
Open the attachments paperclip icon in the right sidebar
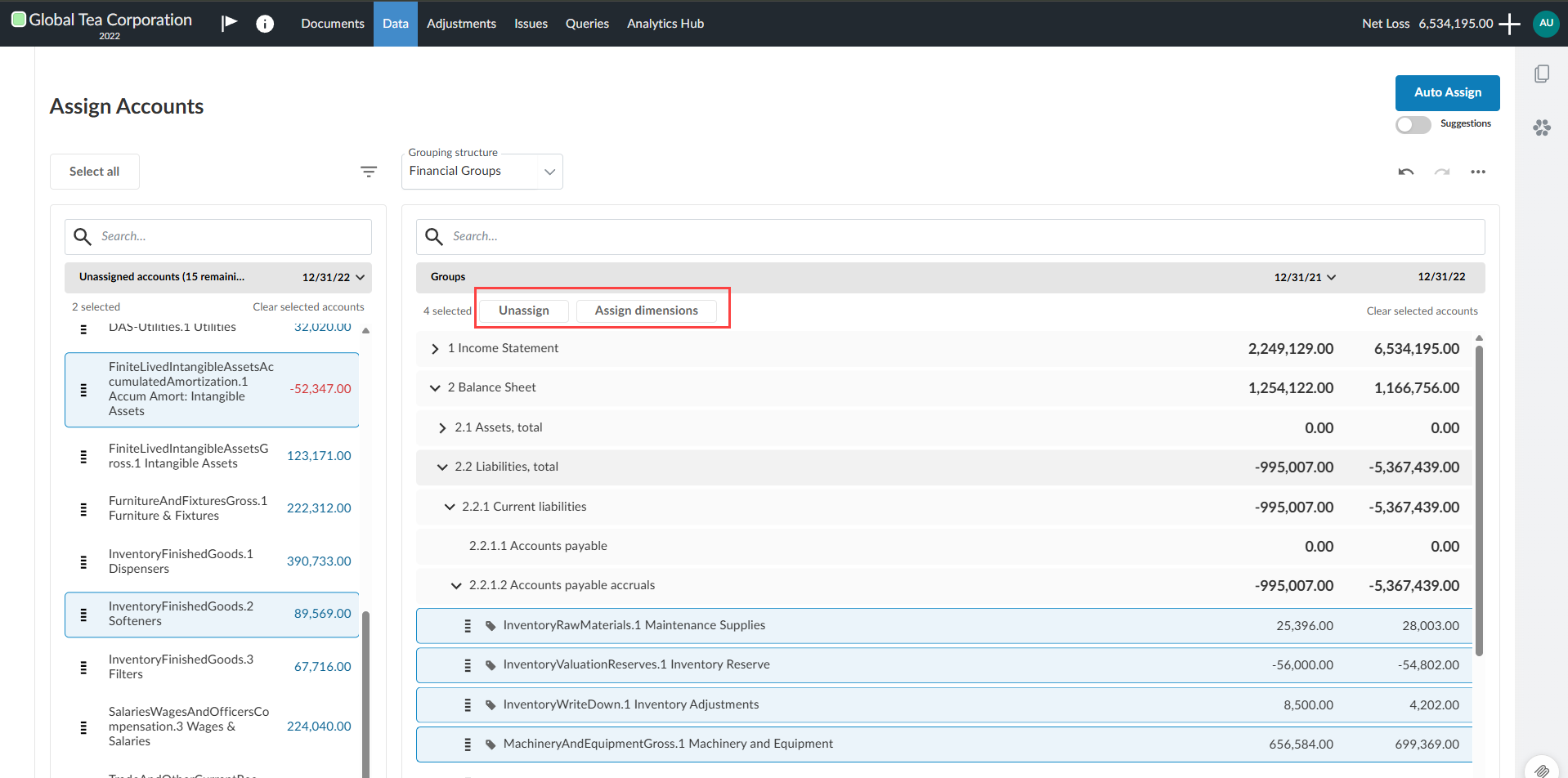[x=1542, y=771]
